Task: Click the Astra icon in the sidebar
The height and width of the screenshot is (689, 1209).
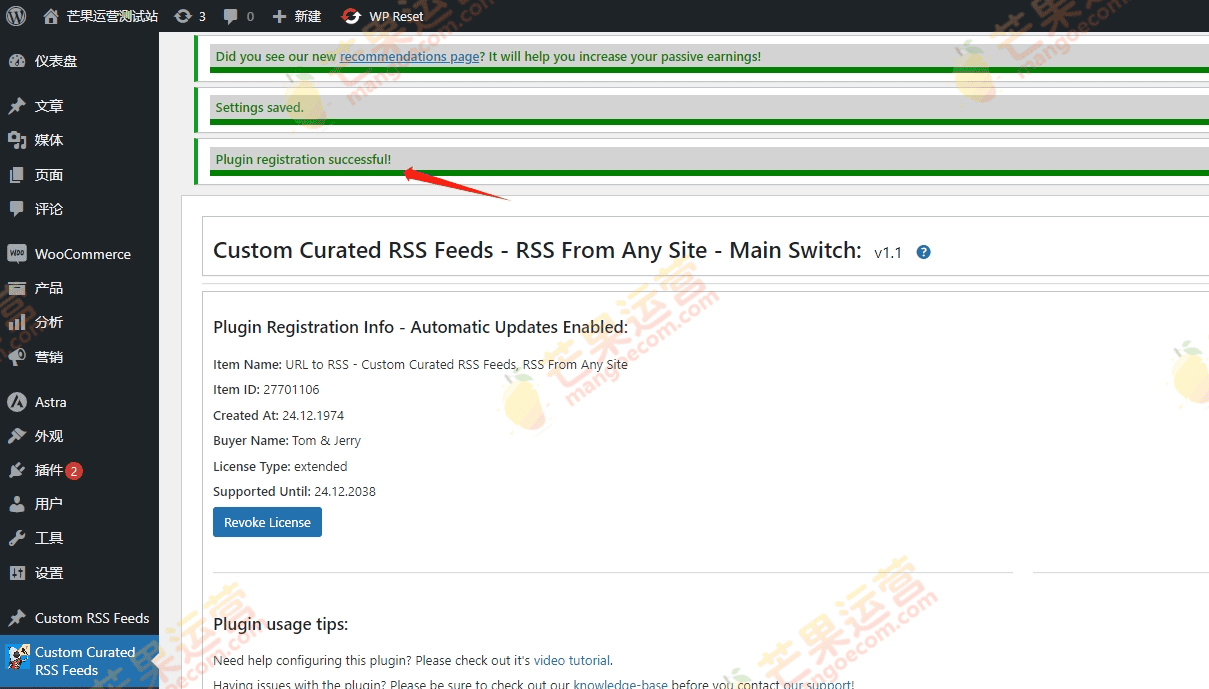Action: pyautogui.click(x=16, y=401)
